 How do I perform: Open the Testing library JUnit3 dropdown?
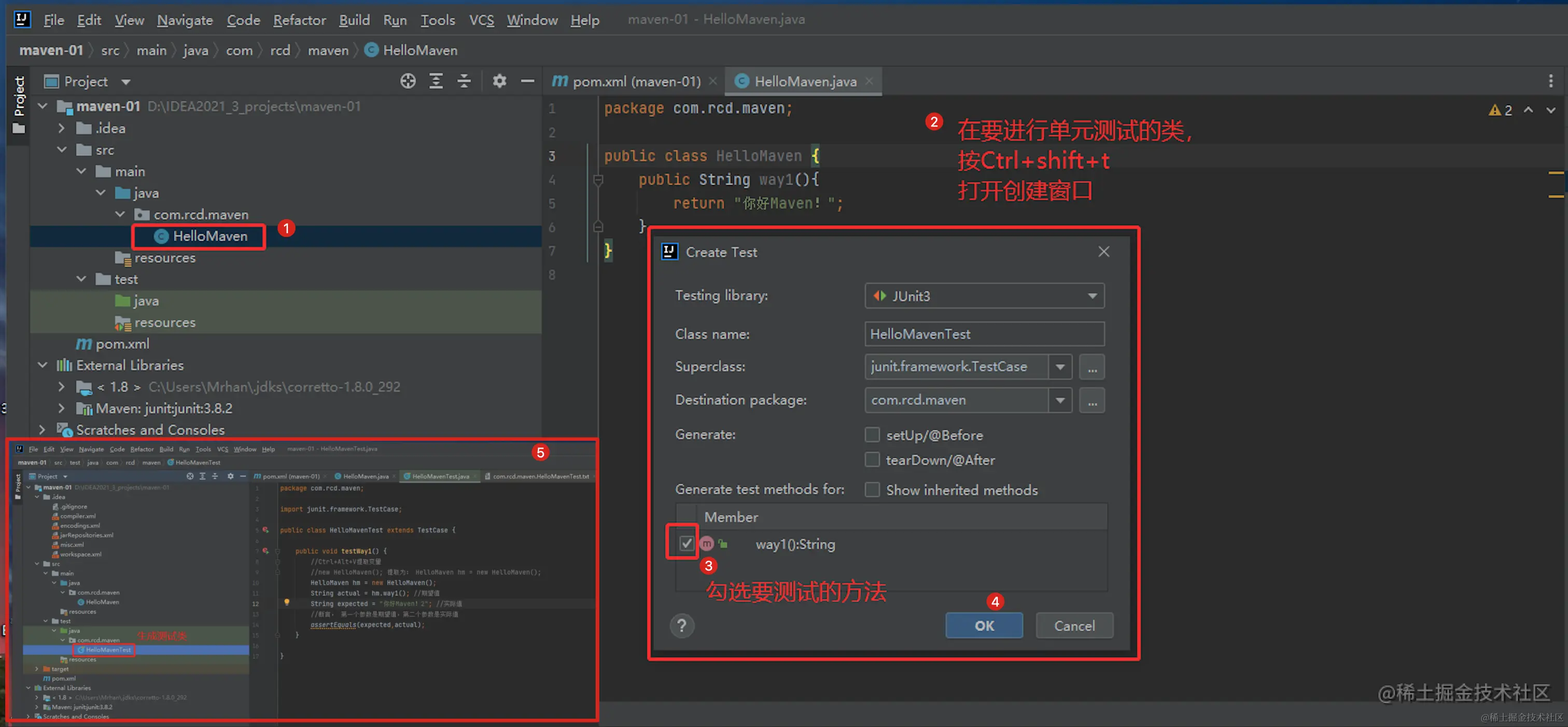[984, 296]
